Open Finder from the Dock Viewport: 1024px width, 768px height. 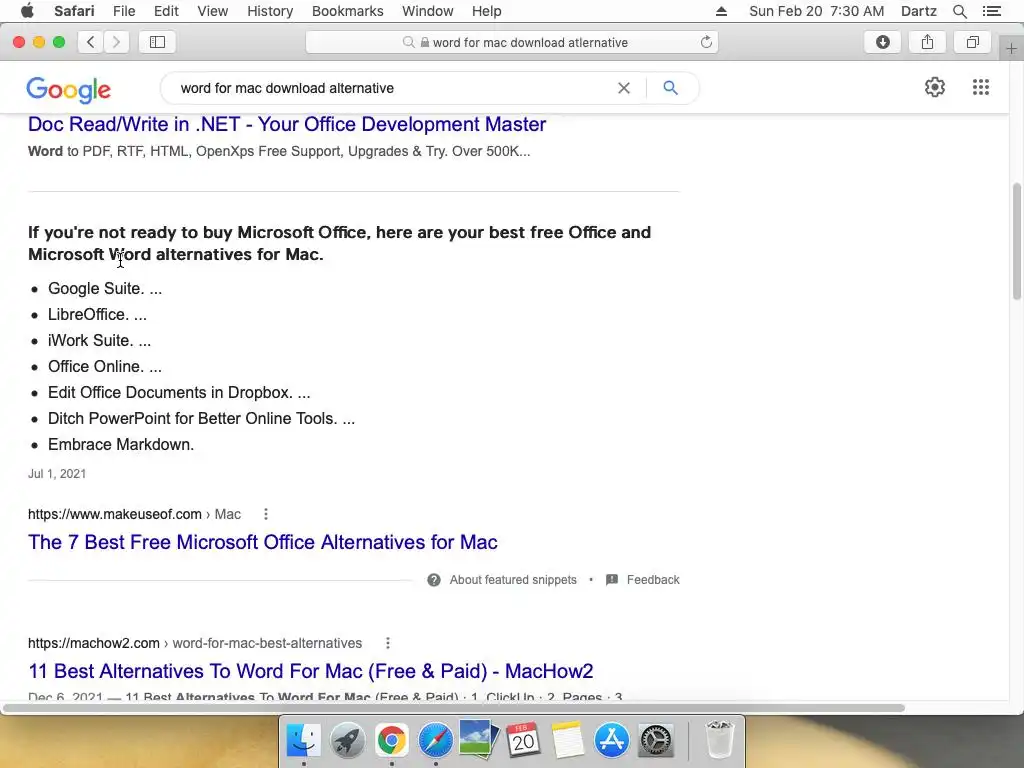click(x=304, y=741)
